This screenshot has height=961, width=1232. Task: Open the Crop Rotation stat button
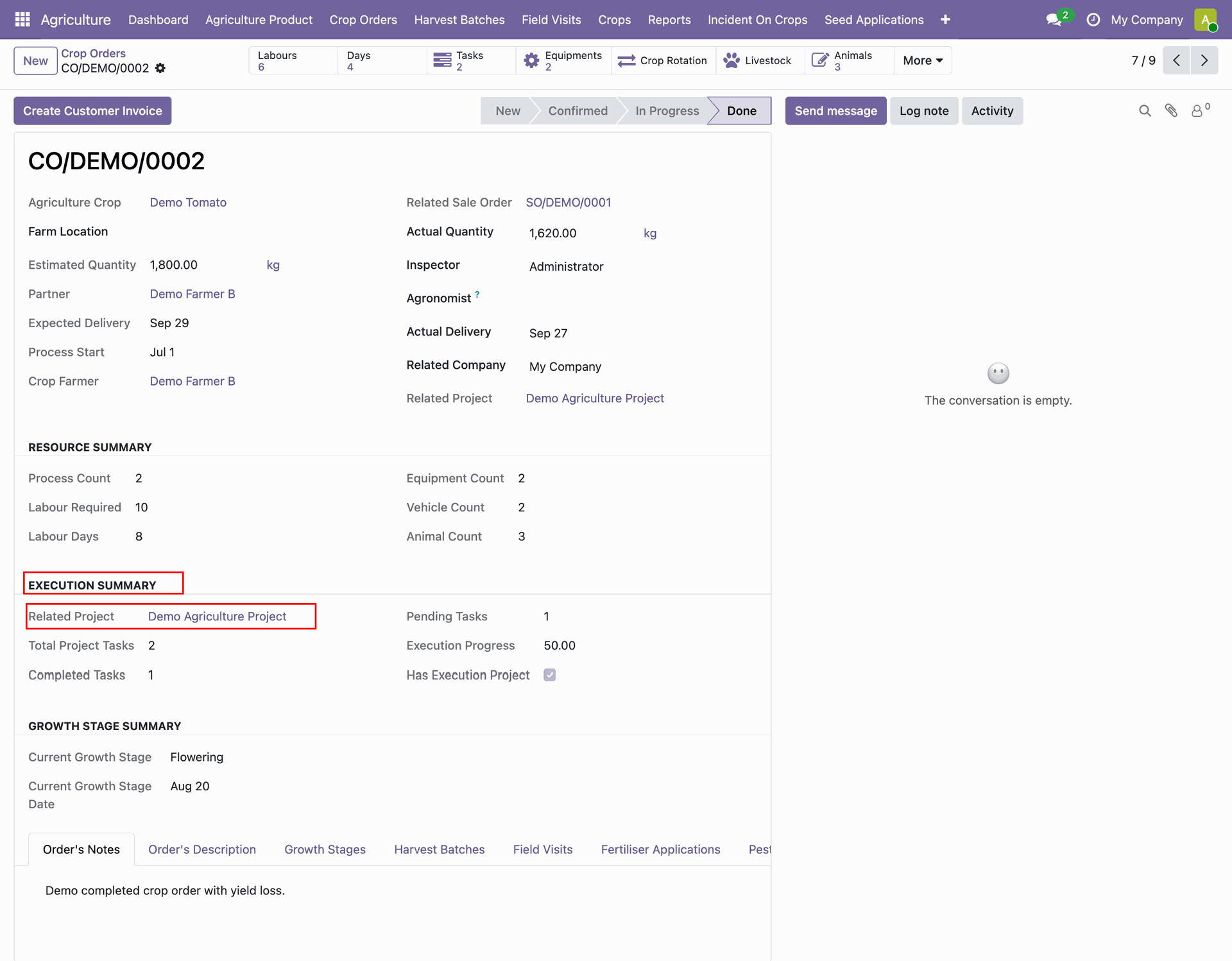[x=663, y=60]
